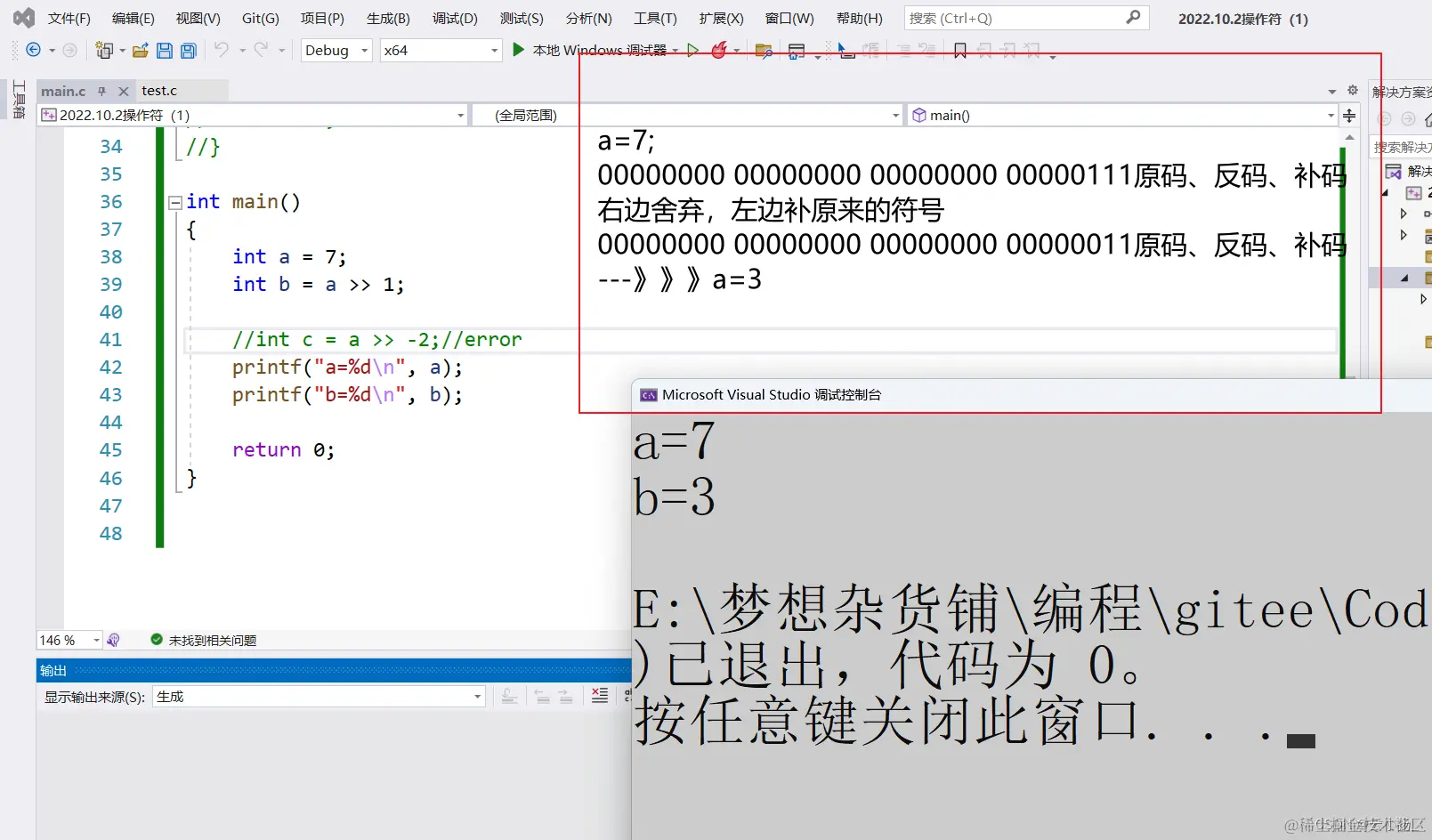Open the editor tab list dropdown arrow
The height and width of the screenshot is (840, 1432).
[x=1332, y=91]
